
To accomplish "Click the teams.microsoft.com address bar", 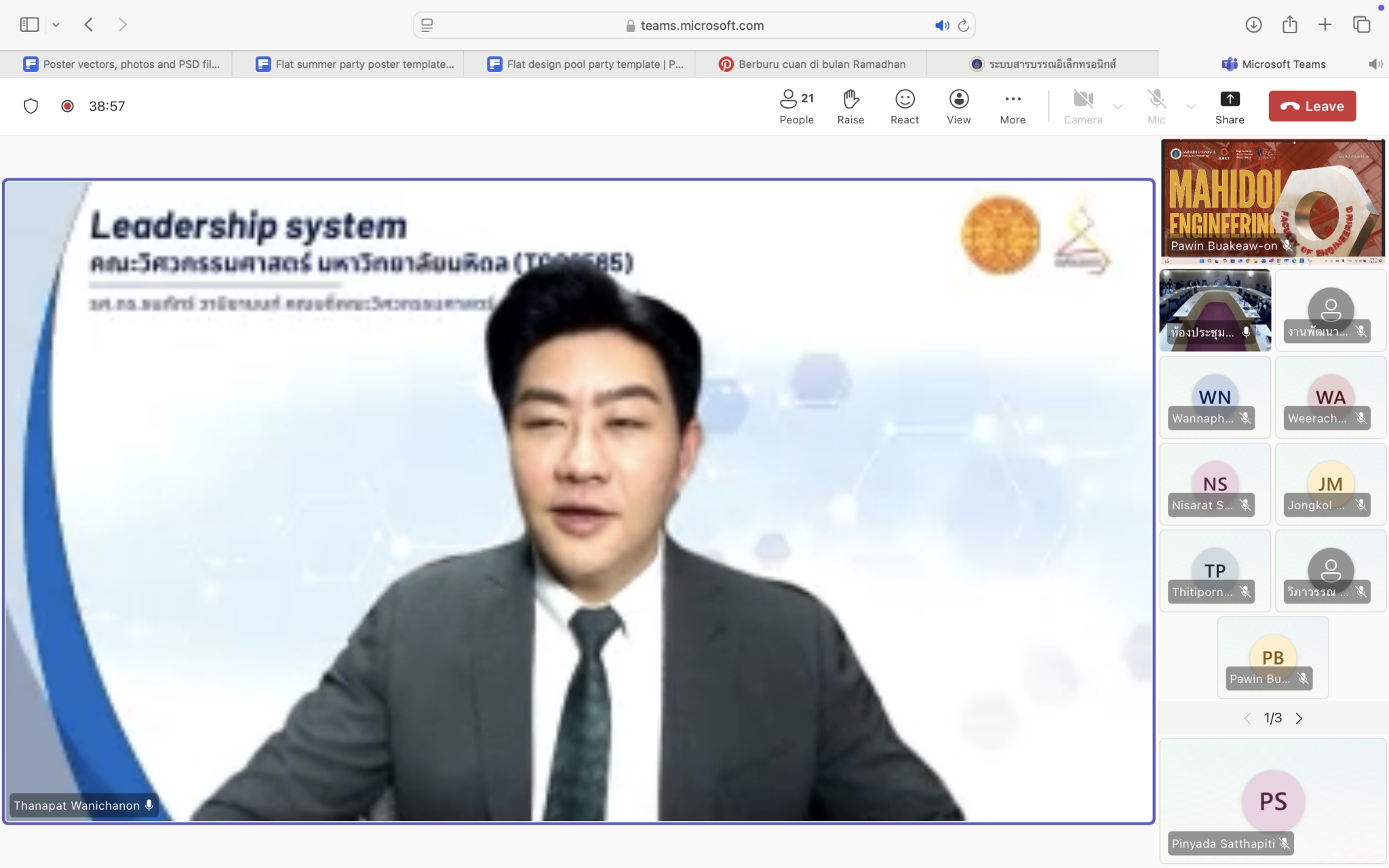I will click(x=694, y=26).
